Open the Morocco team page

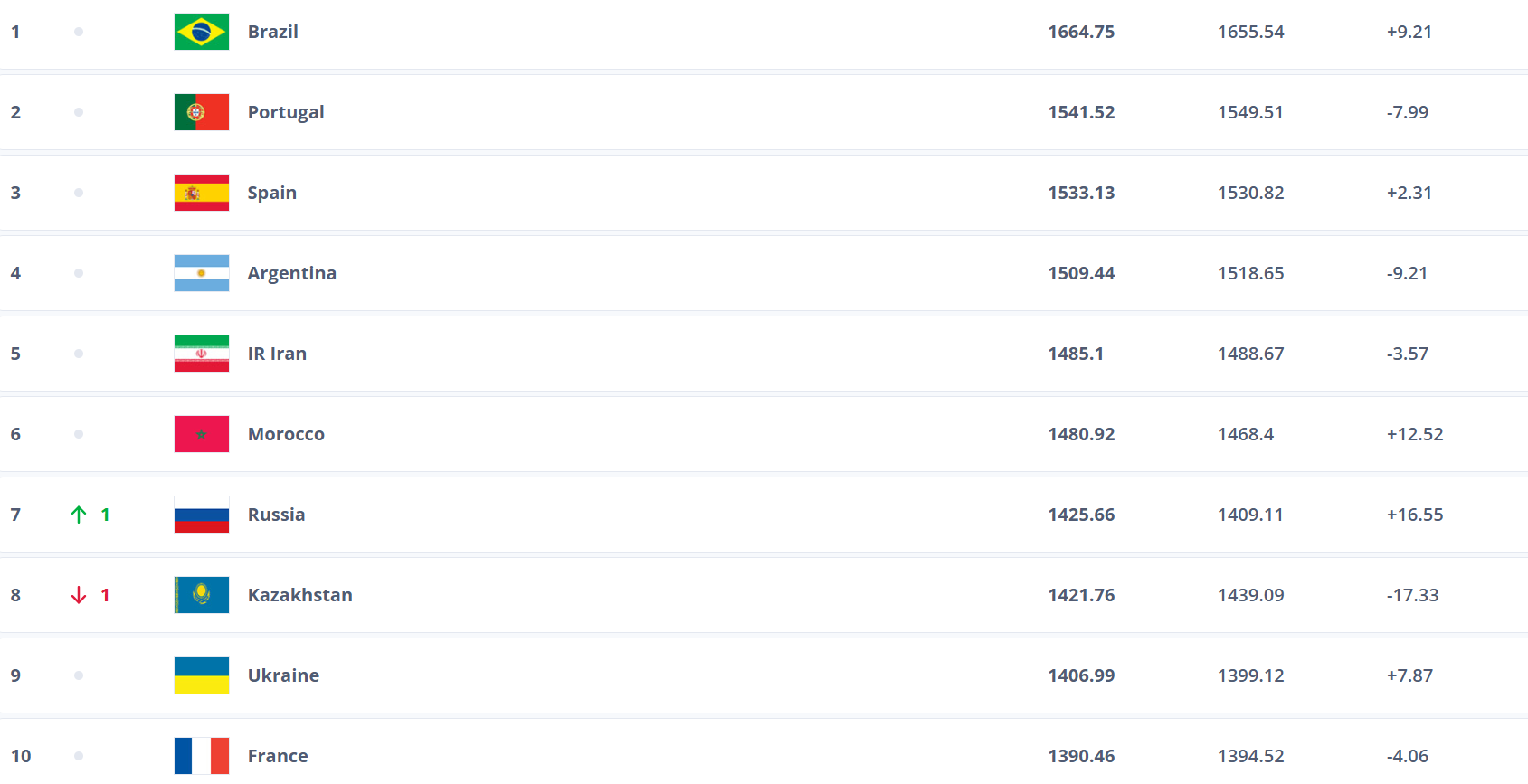pyautogui.click(x=286, y=434)
